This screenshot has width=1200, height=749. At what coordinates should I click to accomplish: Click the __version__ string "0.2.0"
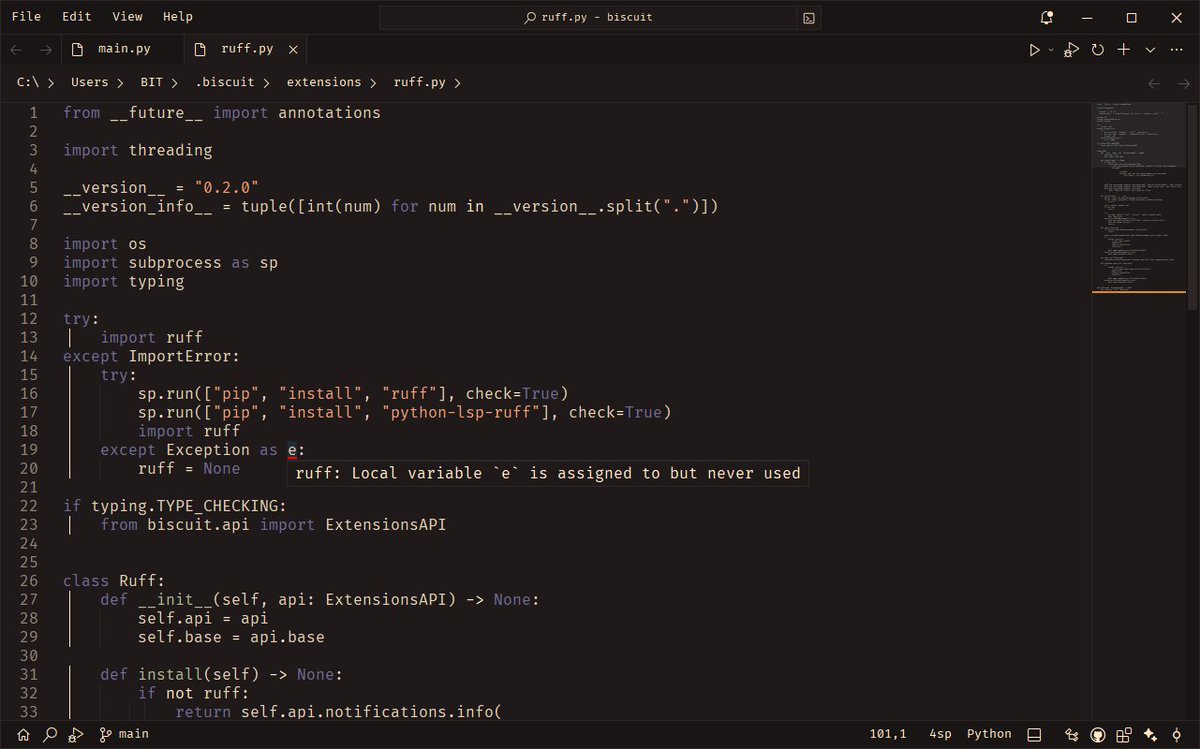click(227, 188)
